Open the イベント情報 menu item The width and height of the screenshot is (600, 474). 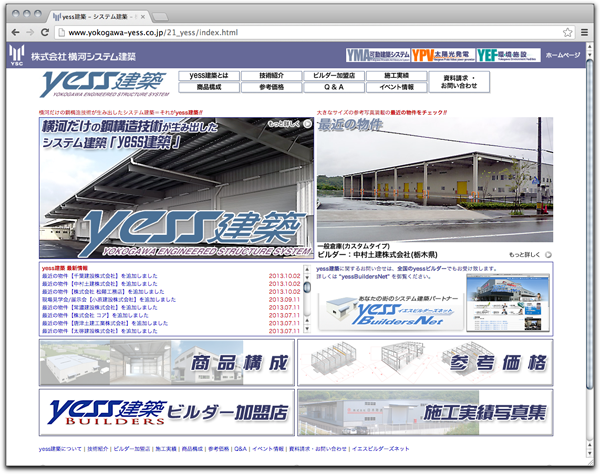click(396, 87)
